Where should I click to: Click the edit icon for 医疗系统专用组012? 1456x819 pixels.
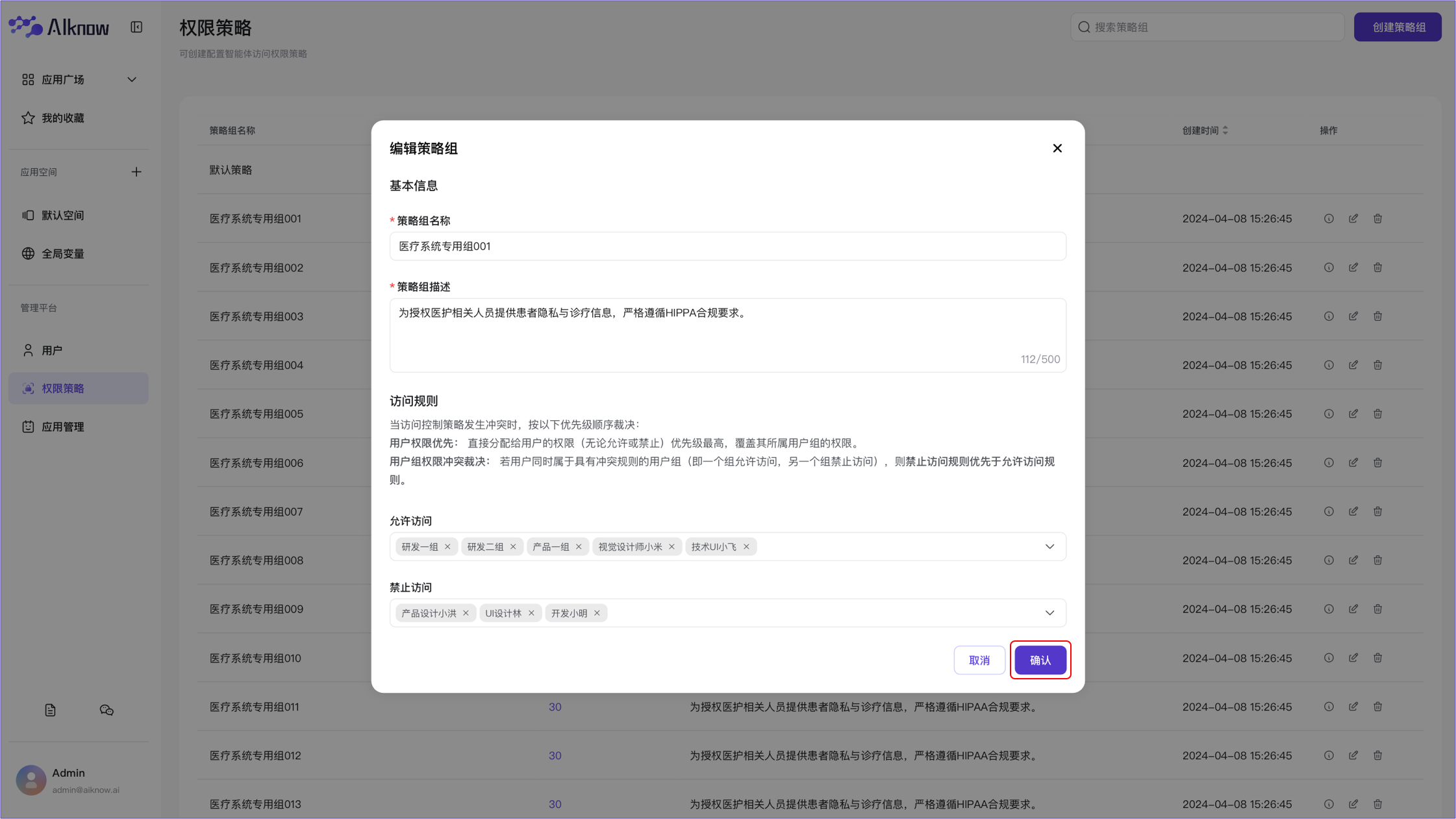click(x=1353, y=755)
